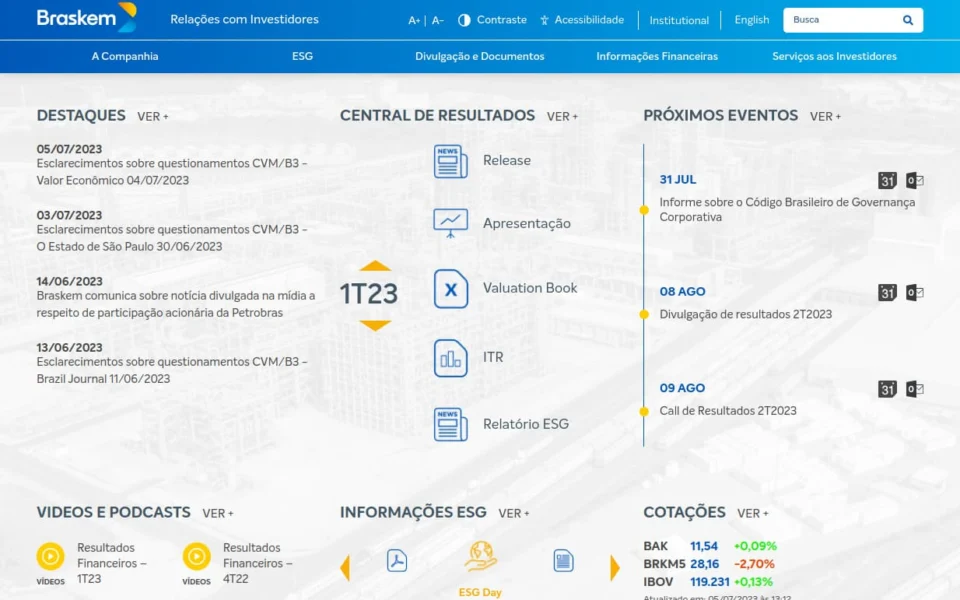
Task: Go to previous ESG carousel item
Action: pos(345,568)
